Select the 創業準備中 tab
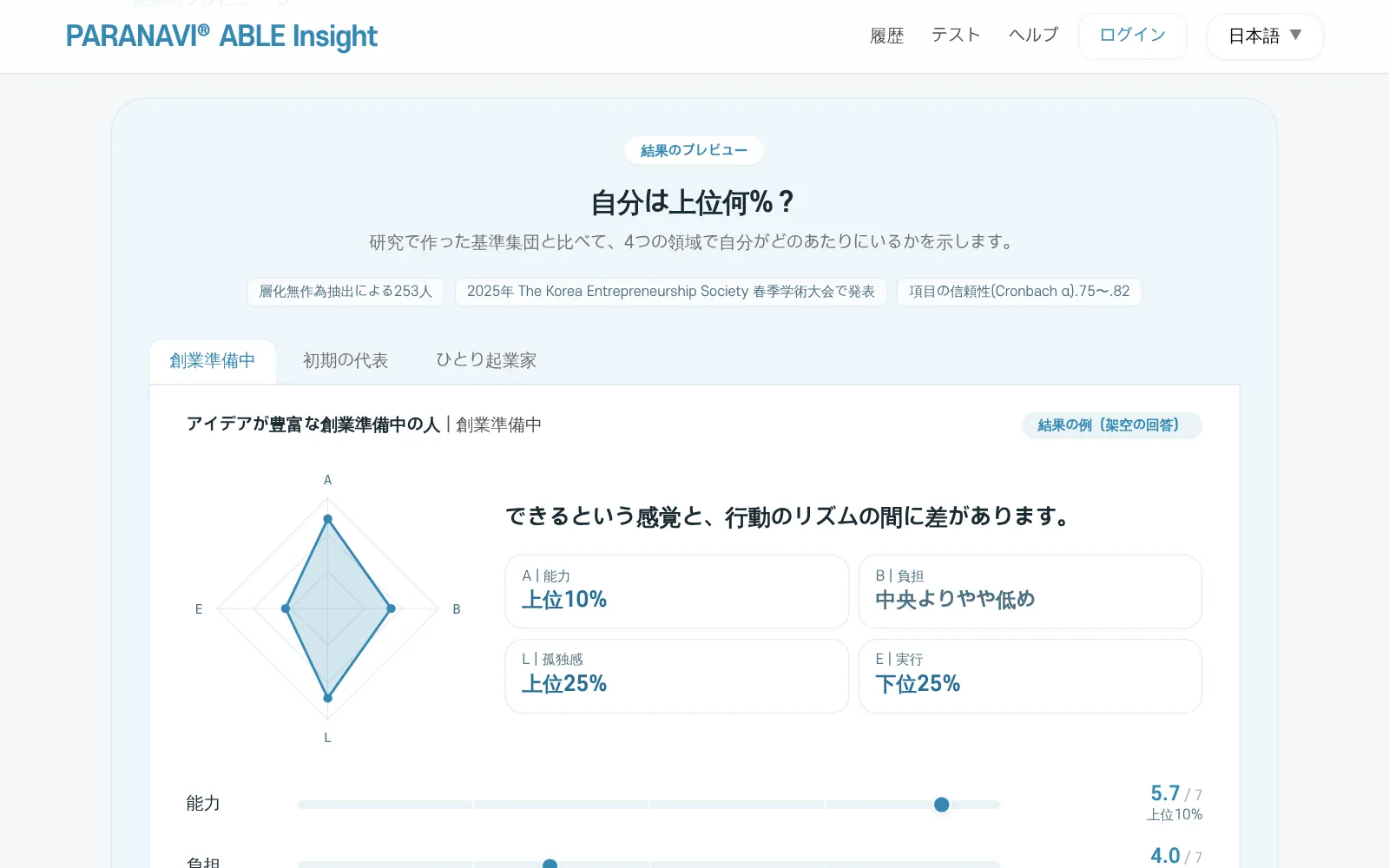Screen dimensions: 1389x868 click(x=213, y=361)
